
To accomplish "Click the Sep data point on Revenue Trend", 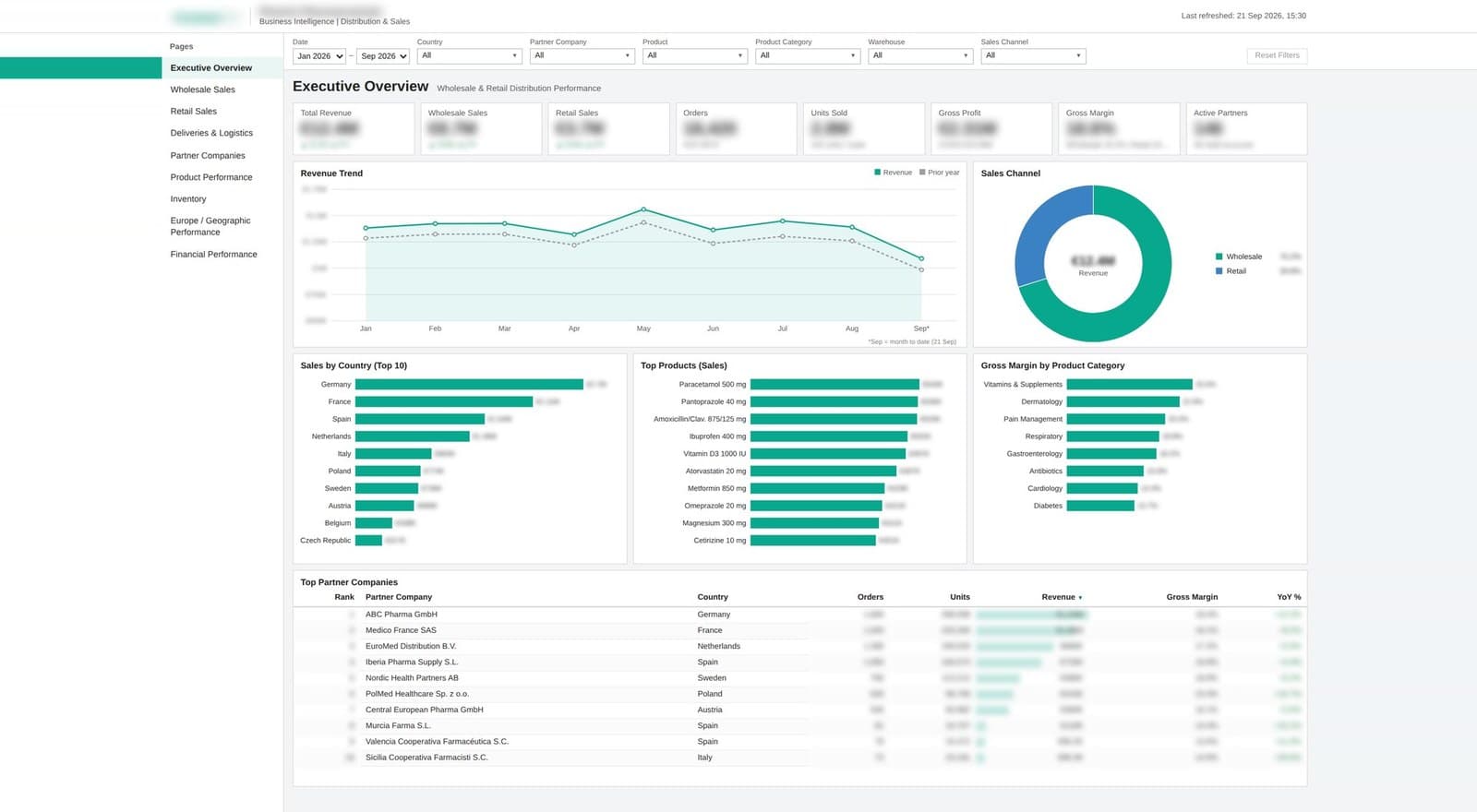I will point(921,258).
